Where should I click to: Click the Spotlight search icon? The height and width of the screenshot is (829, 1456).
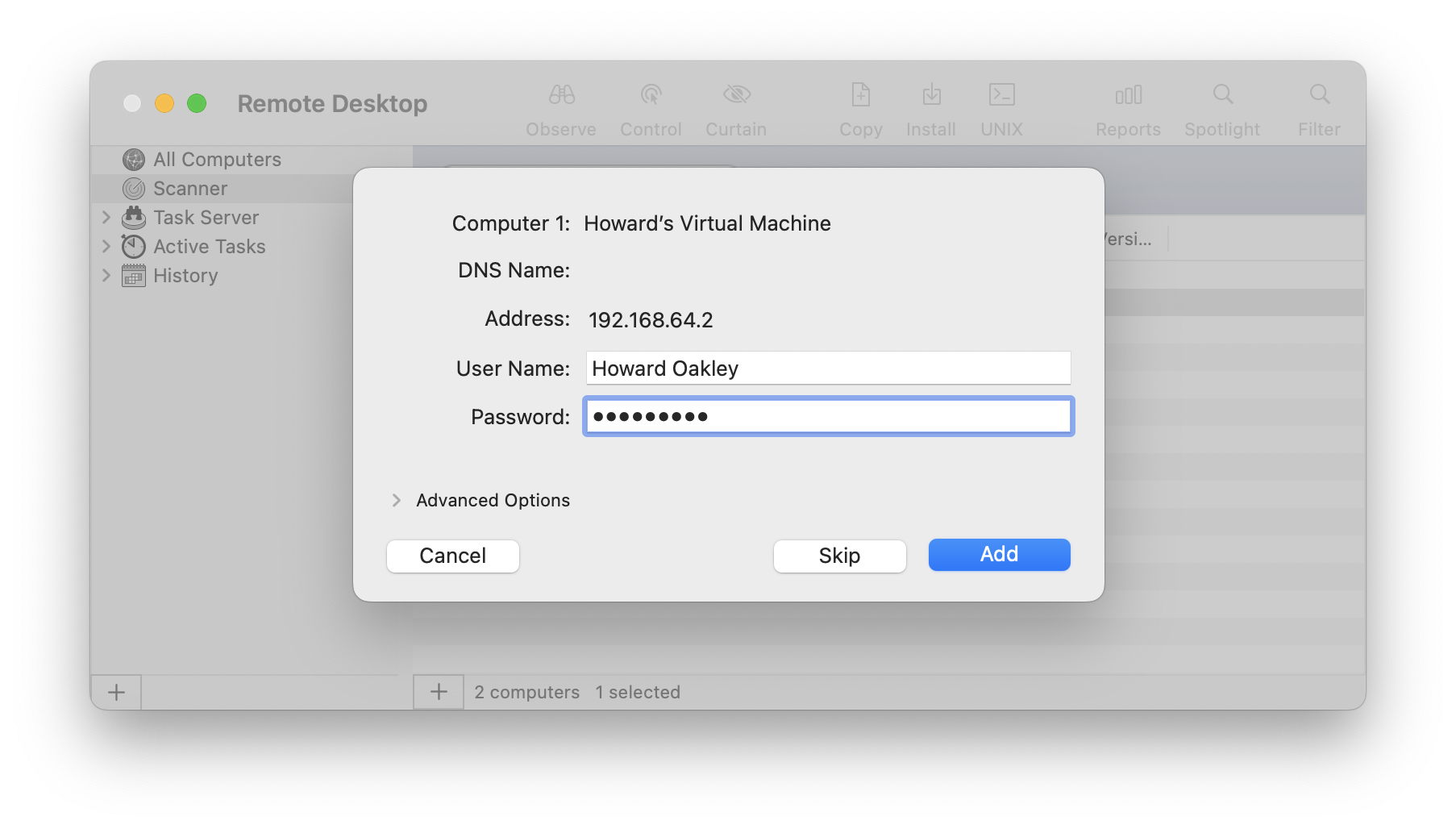pos(1221,105)
